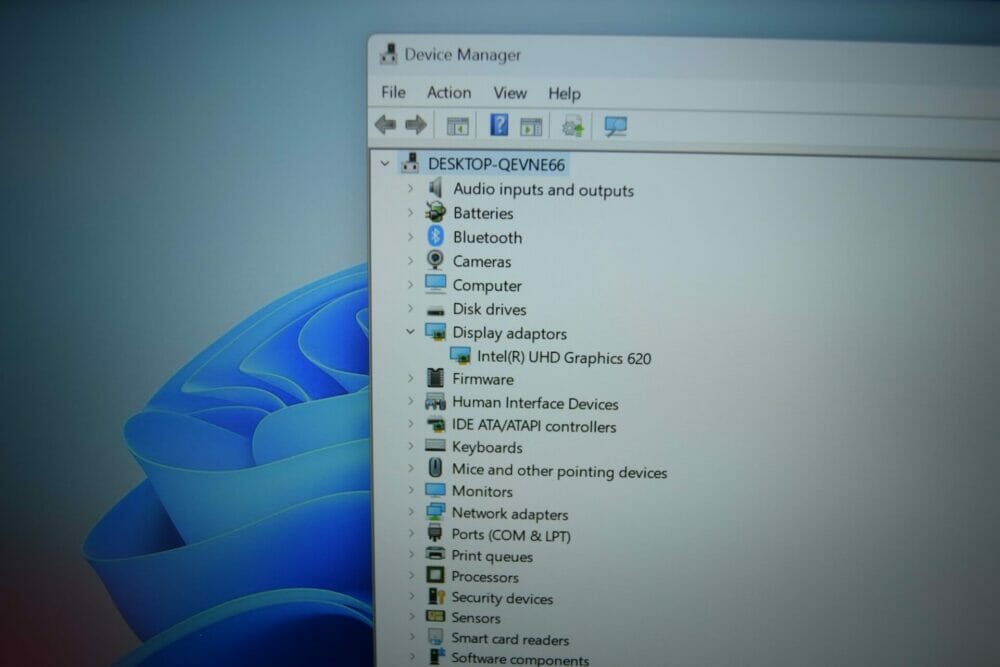The height and width of the screenshot is (667, 1000).
Task: Click the Back arrow toolbar button
Action: [386, 124]
